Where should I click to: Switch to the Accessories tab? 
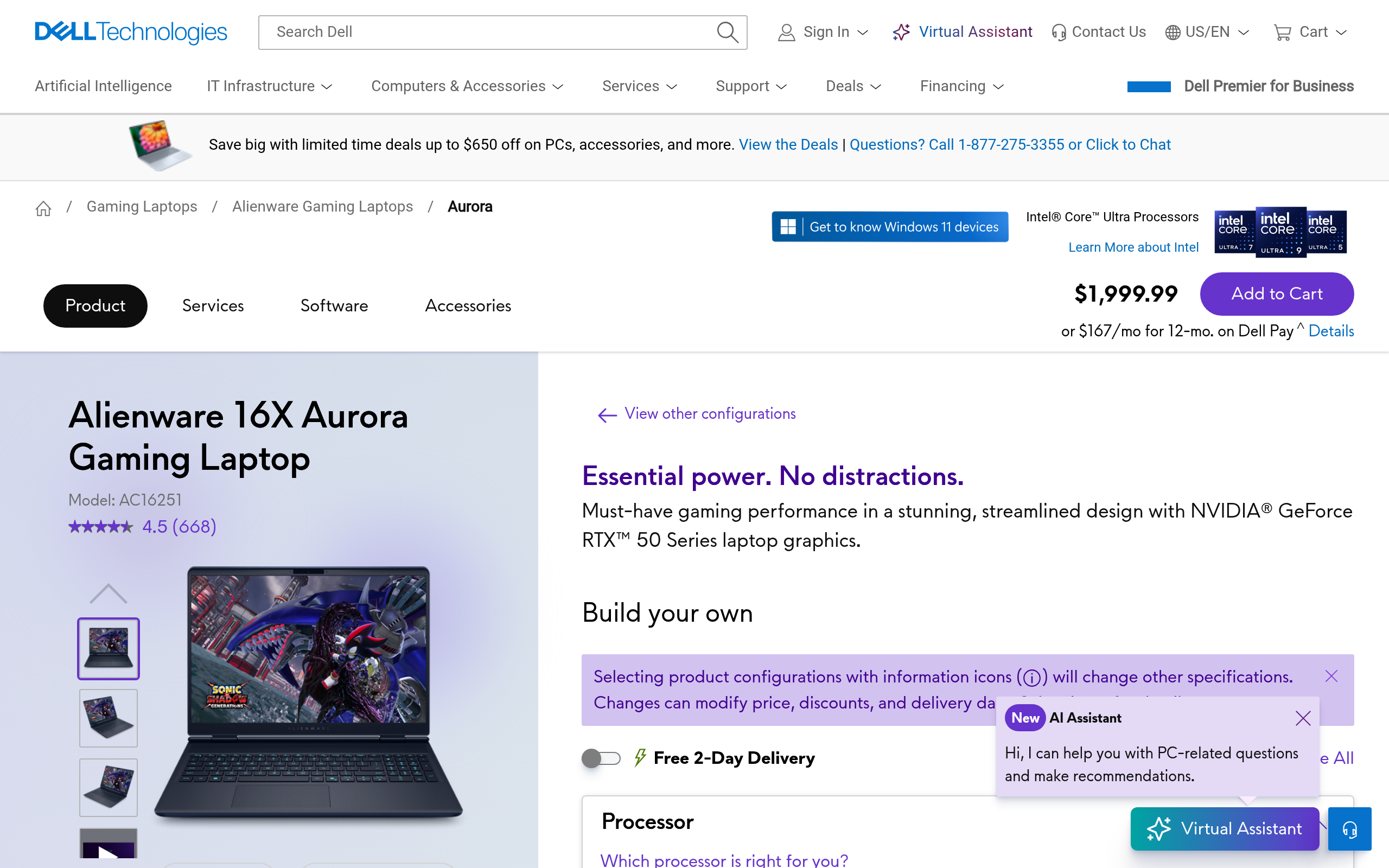[468, 306]
